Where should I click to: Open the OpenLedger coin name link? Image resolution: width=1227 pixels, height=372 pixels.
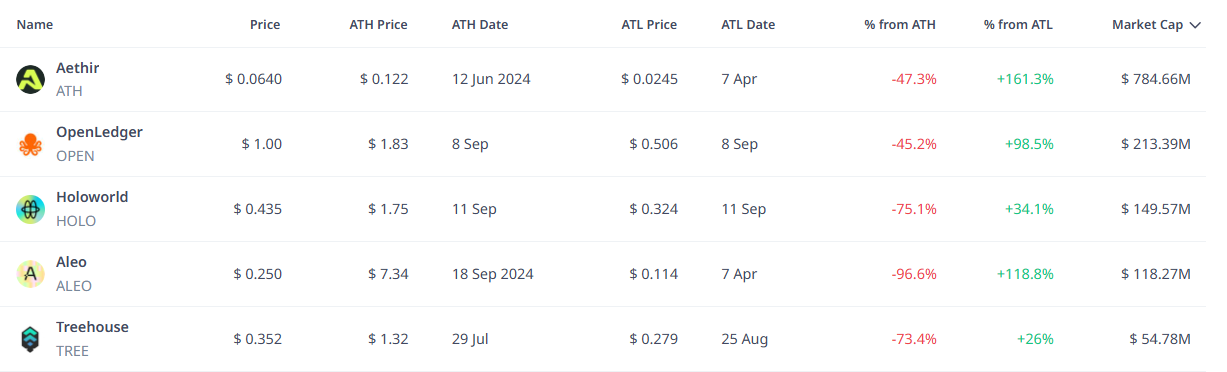[x=99, y=132]
